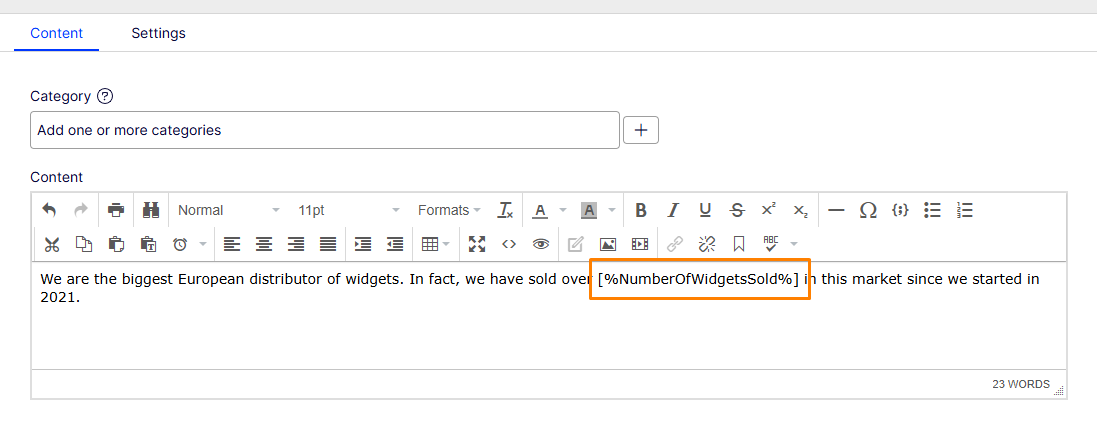Toggle the preview eye icon

pyautogui.click(x=541, y=244)
